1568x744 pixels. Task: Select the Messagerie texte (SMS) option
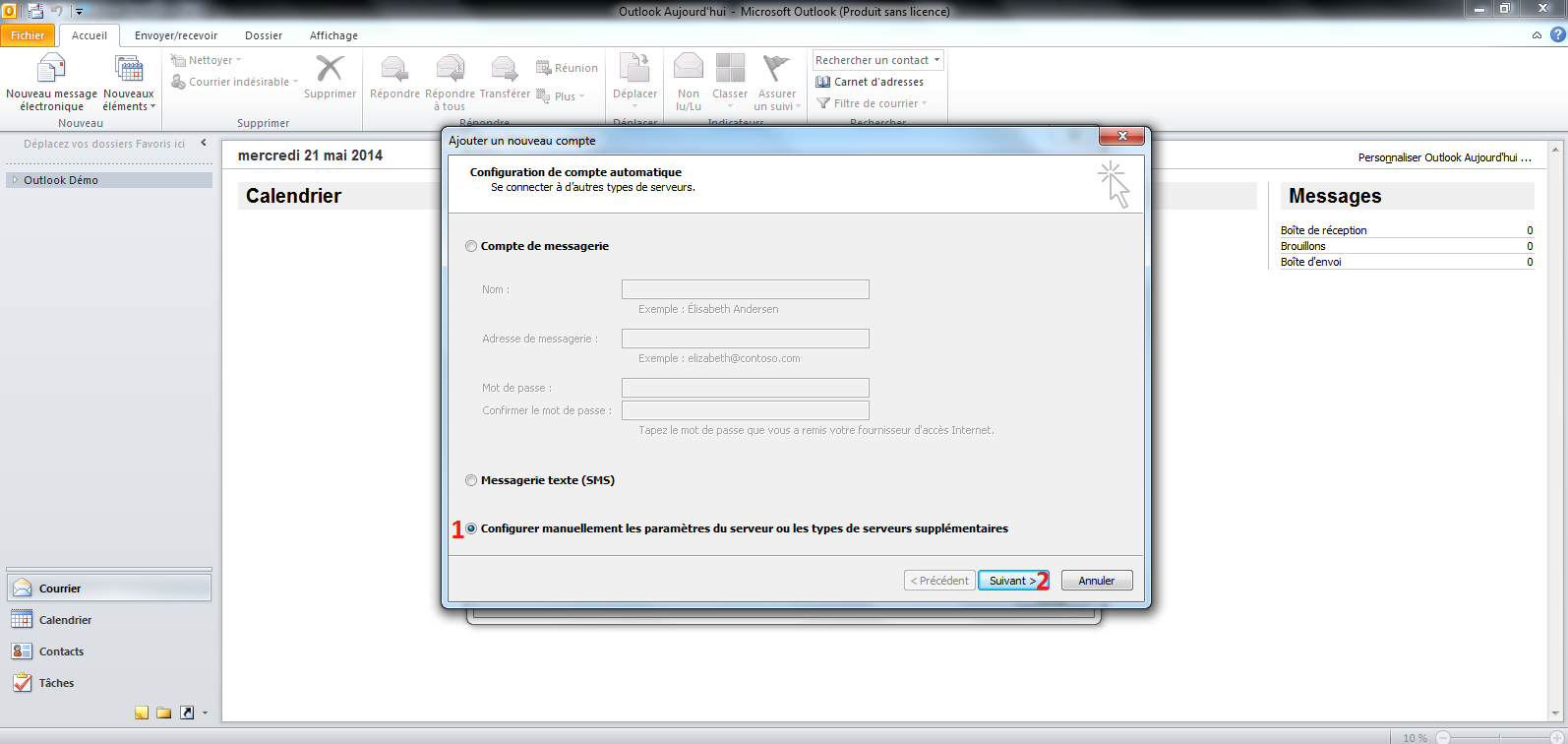tap(471, 480)
